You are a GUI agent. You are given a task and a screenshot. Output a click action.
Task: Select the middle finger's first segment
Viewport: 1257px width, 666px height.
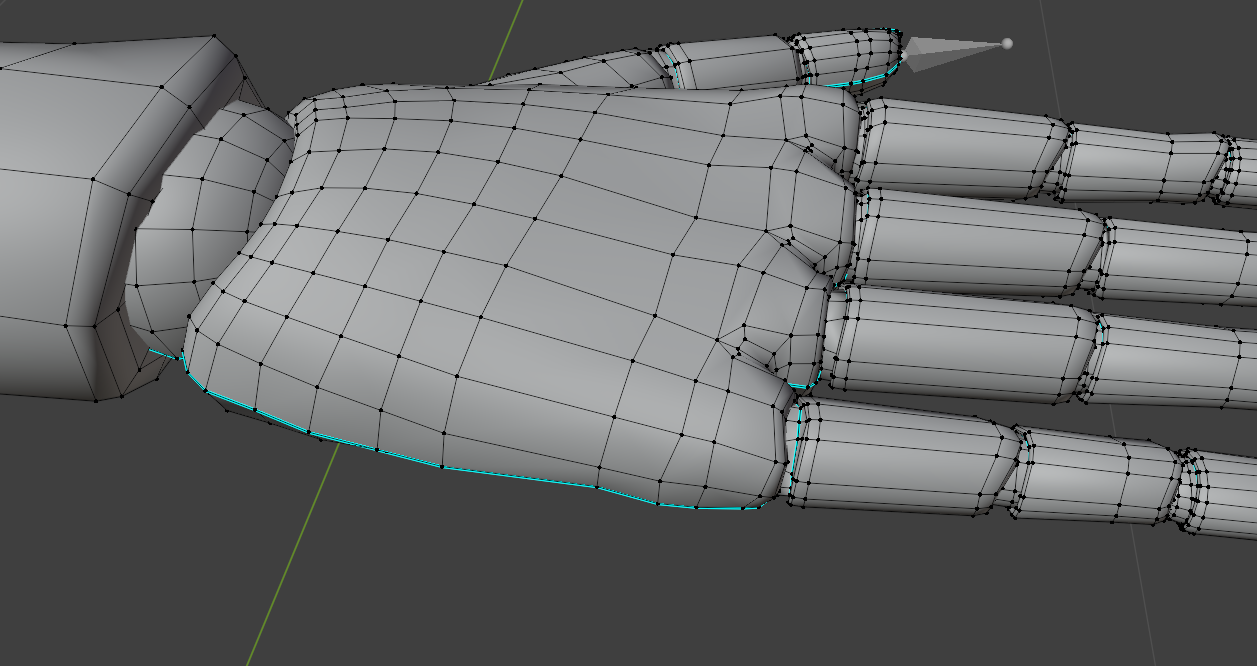(x=975, y=240)
